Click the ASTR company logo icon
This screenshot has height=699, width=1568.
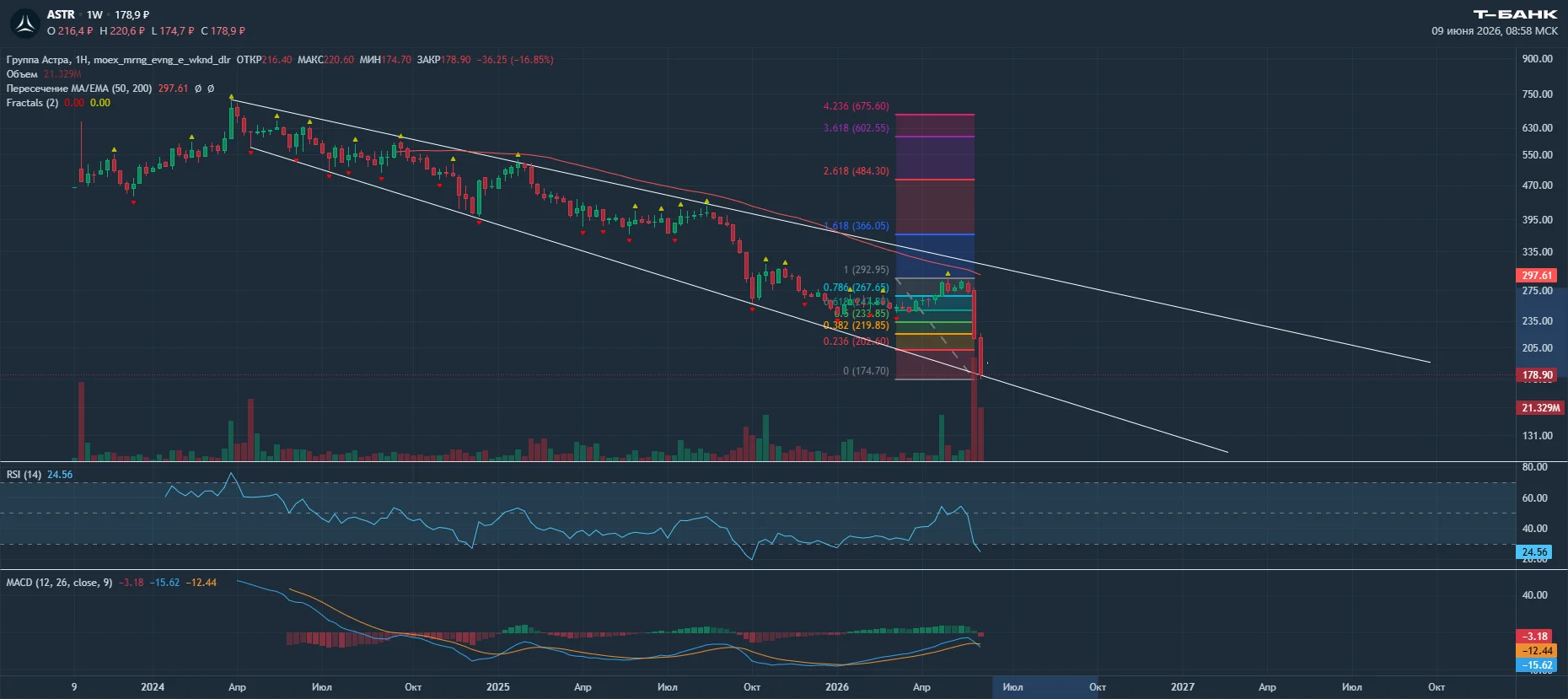click(25, 24)
